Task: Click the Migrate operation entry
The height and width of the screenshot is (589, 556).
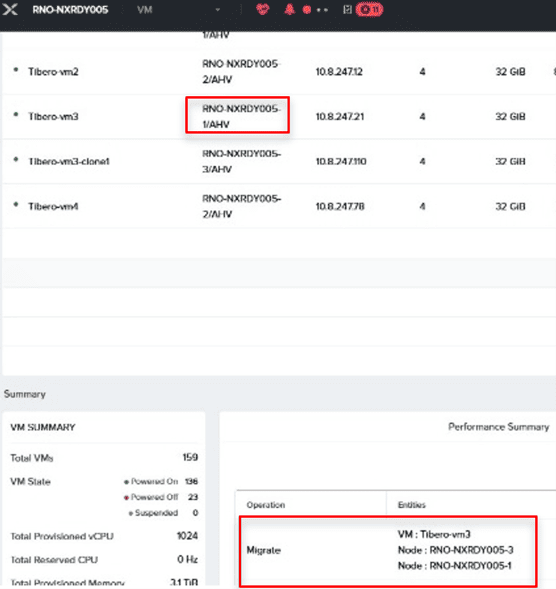Action: point(264,550)
